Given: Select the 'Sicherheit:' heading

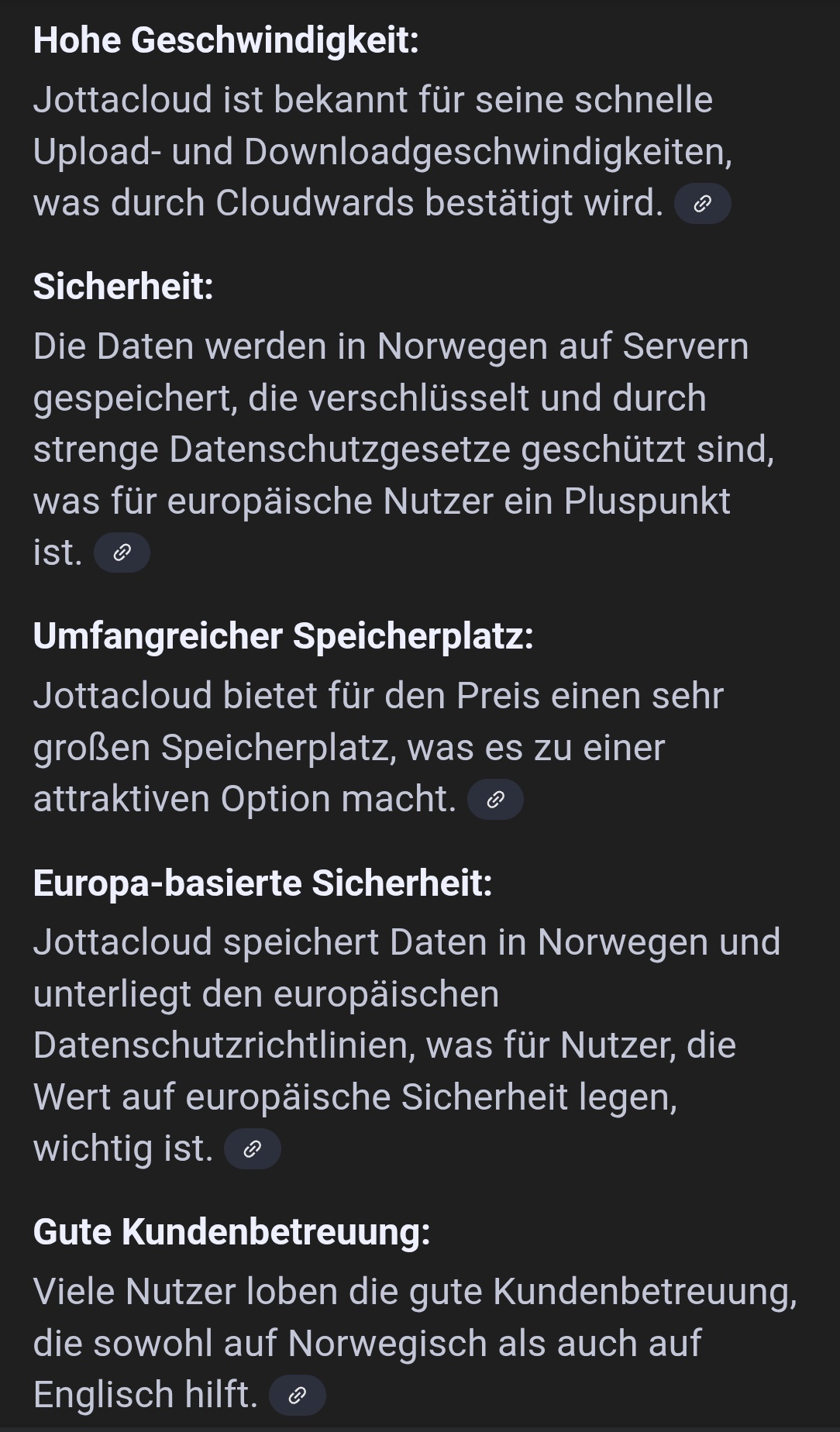Looking at the screenshot, I should 123,287.
